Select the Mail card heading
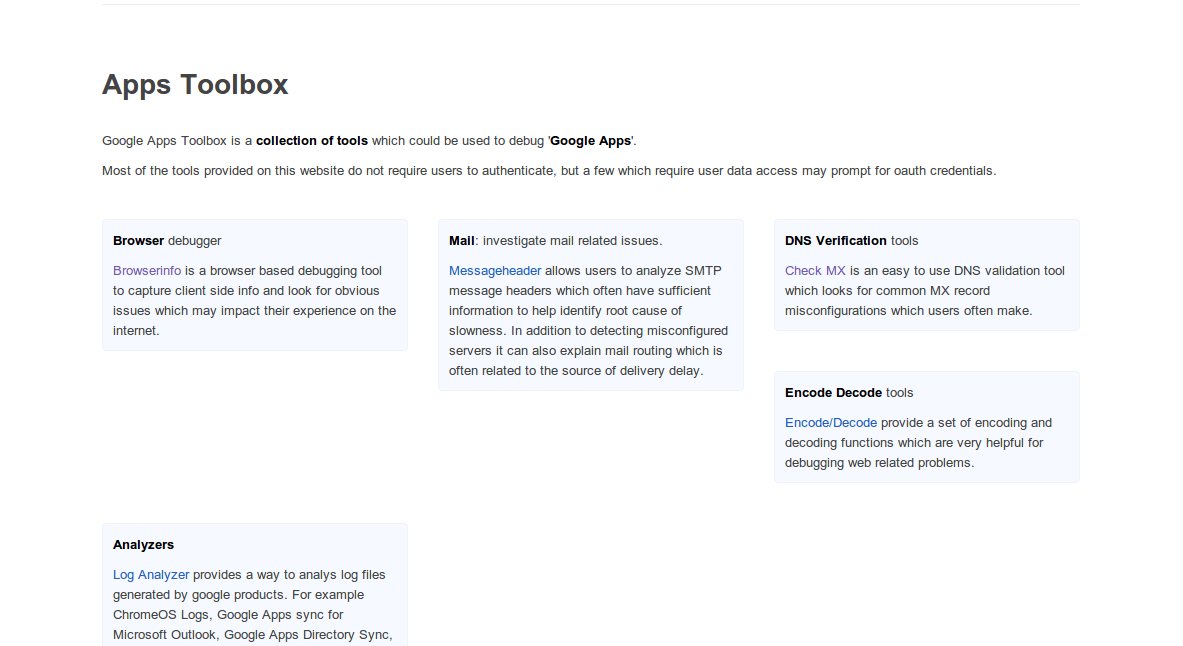The width and height of the screenshot is (1183, 646). 461,241
